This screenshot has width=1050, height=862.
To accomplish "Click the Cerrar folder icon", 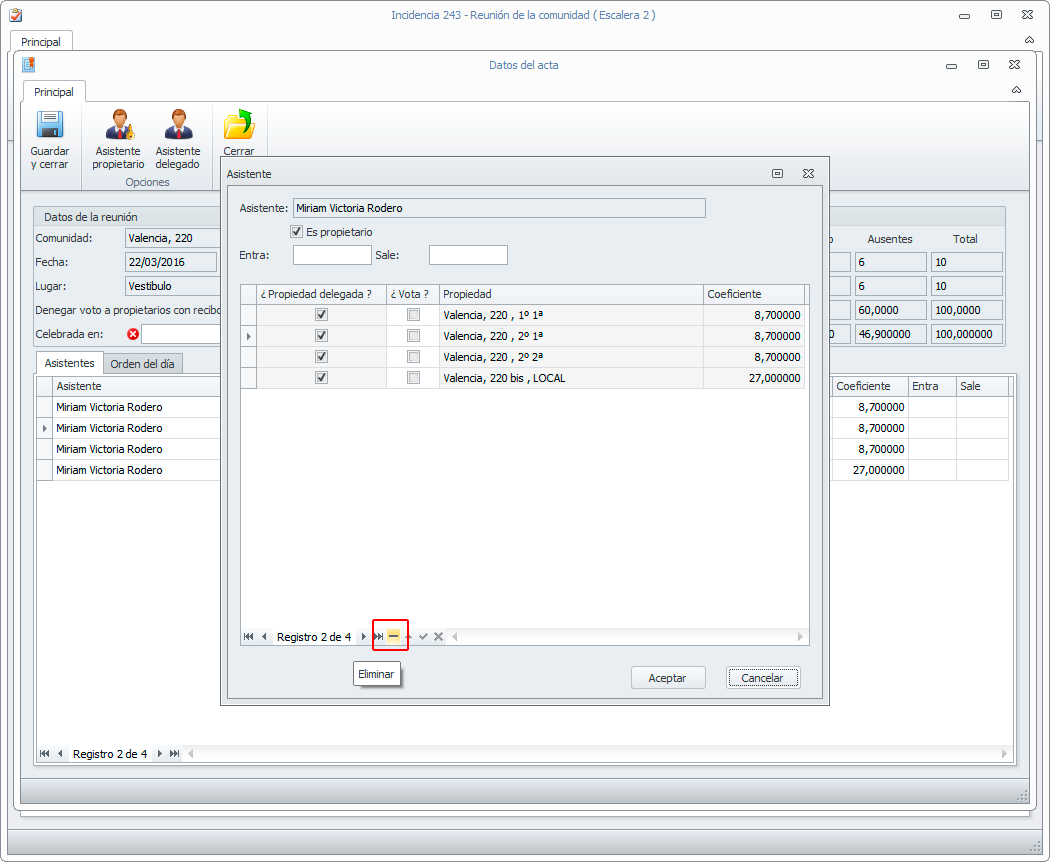I will coord(239,125).
